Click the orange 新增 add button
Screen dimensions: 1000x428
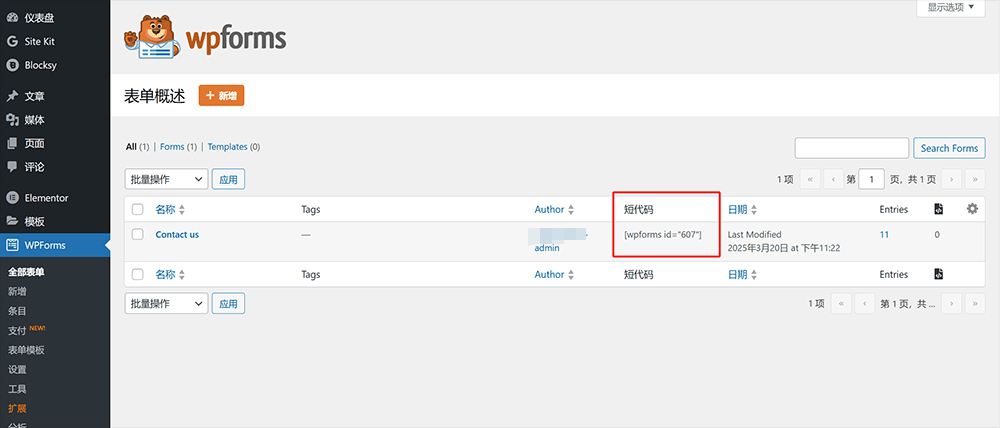221,96
